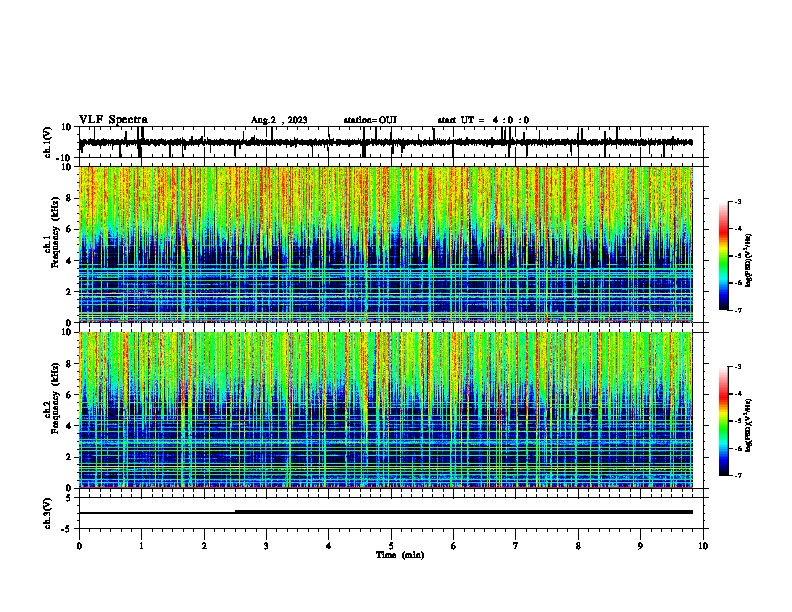Click the "VLF Spectra" plot title
The image size is (792, 612).
coord(113,120)
